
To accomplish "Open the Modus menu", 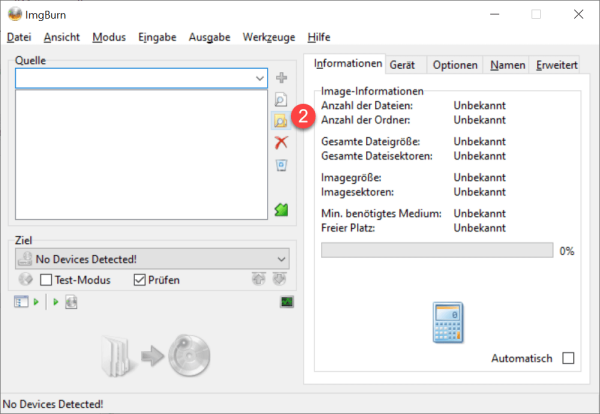I will point(109,37).
